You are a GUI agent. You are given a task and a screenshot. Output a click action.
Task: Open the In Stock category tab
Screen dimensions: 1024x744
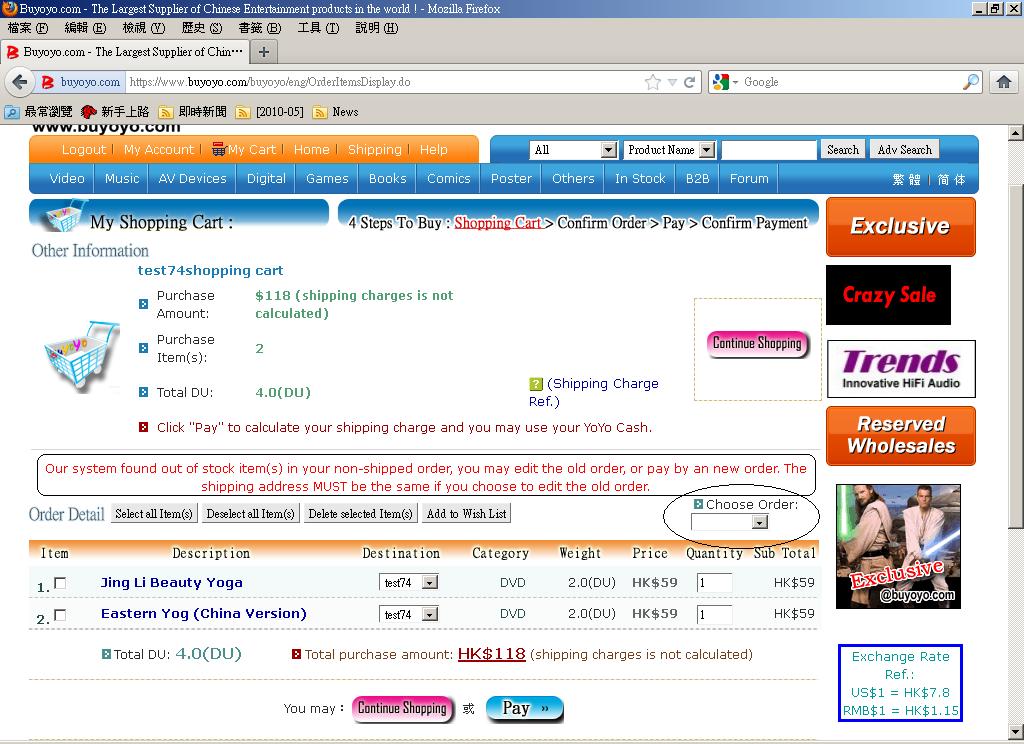(x=640, y=178)
